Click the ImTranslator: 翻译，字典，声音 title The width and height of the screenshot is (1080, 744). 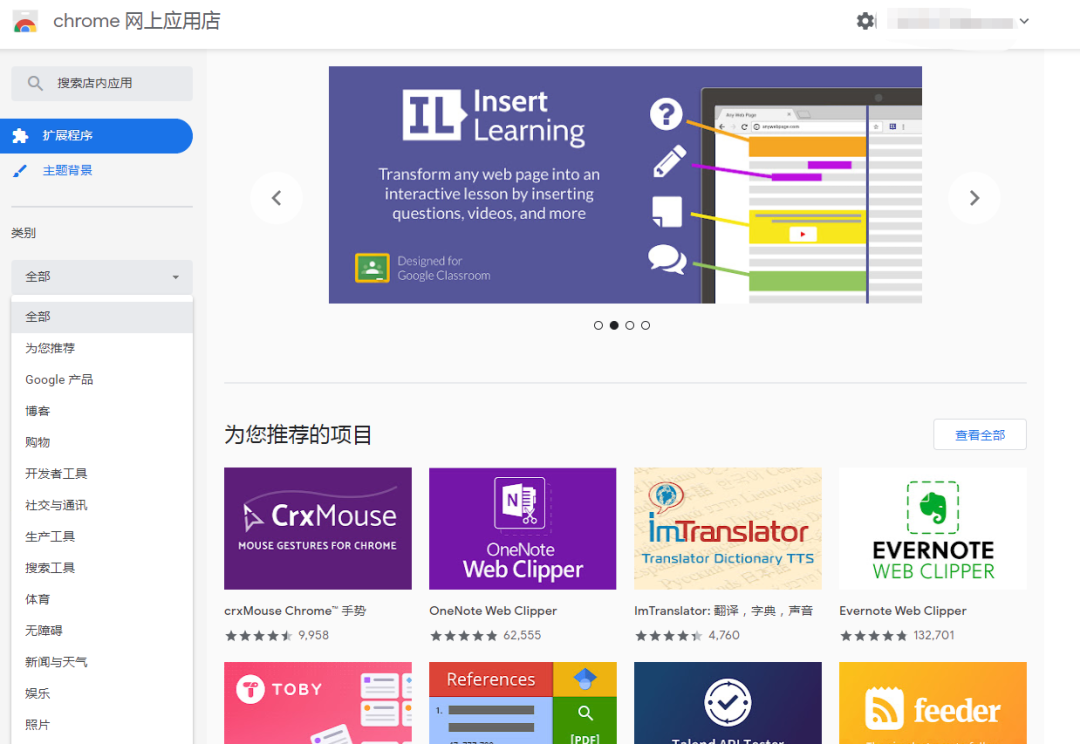(724, 611)
